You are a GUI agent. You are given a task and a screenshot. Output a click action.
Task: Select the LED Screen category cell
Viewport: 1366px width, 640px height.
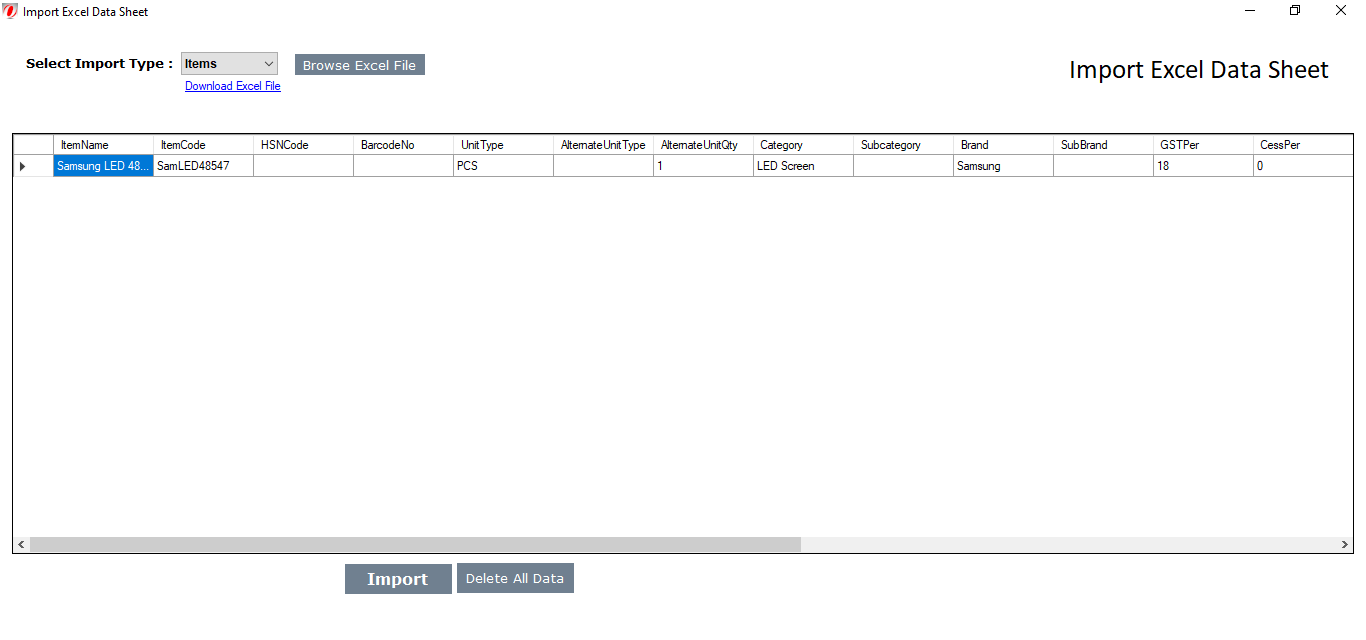click(804, 166)
